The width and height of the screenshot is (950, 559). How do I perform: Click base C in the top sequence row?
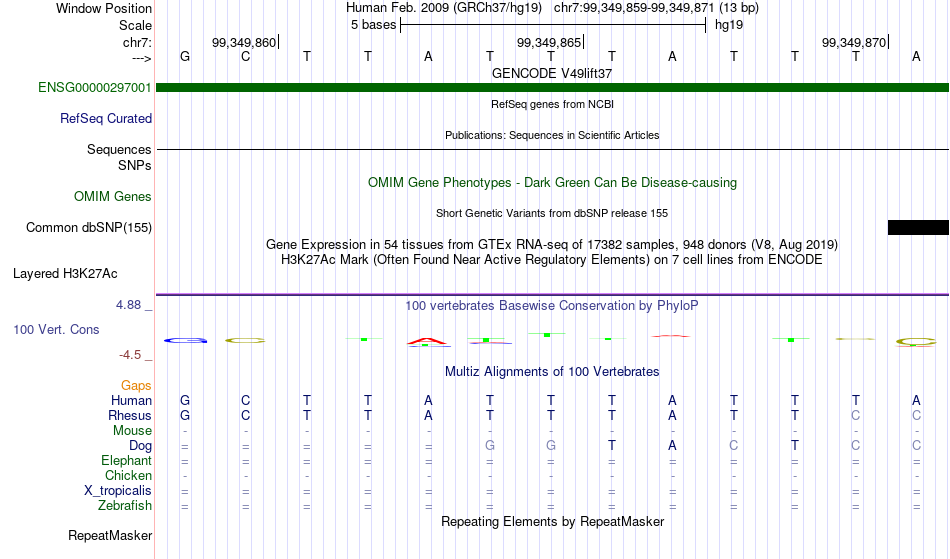coord(245,57)
